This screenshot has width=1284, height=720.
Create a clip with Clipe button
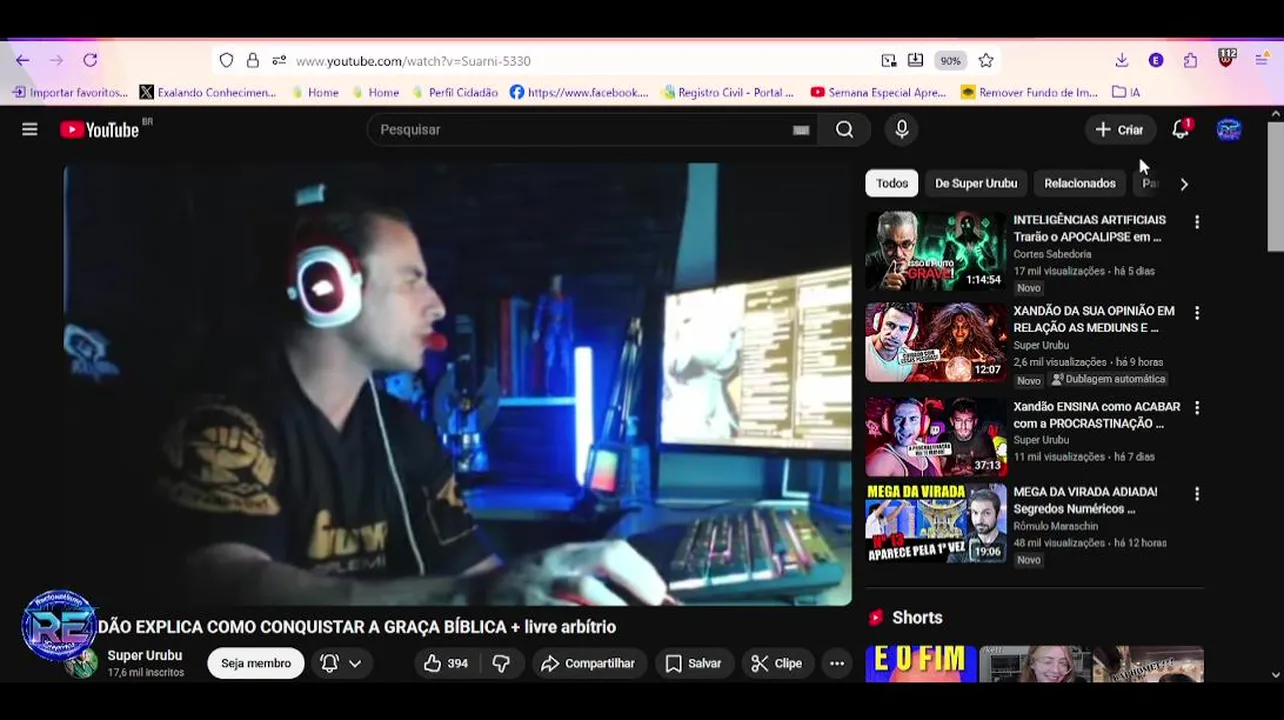(x=776, y=663)
